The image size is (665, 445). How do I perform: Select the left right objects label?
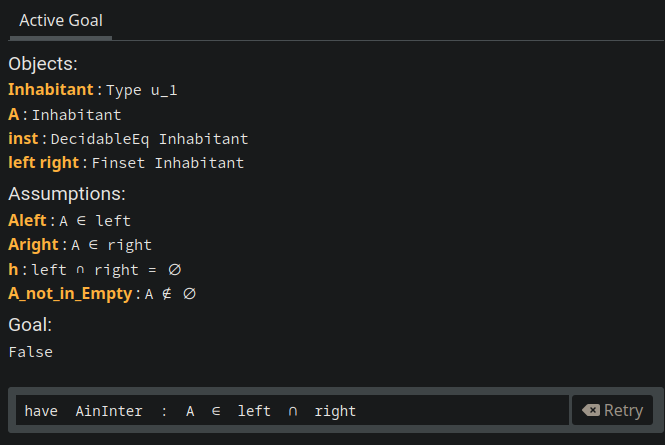point(43,162)
